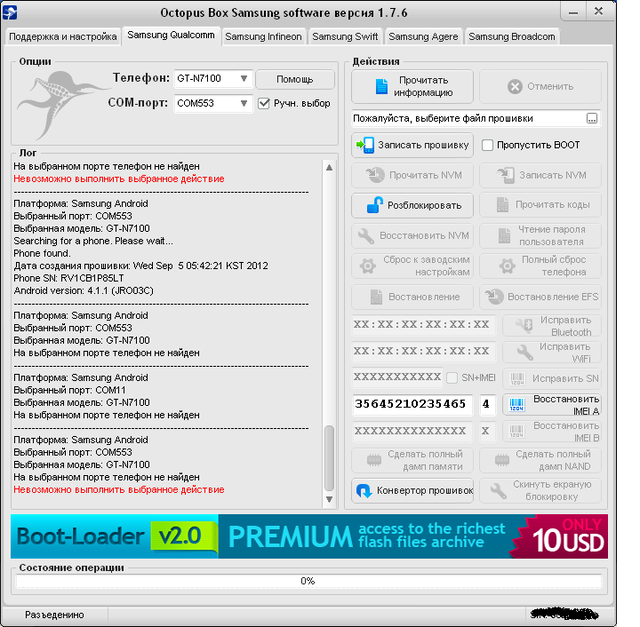Screen dimensions: 640x627
Task: Toggle the manual selection (Ручн. выбор) checkbox
Action: pos(264,103)
